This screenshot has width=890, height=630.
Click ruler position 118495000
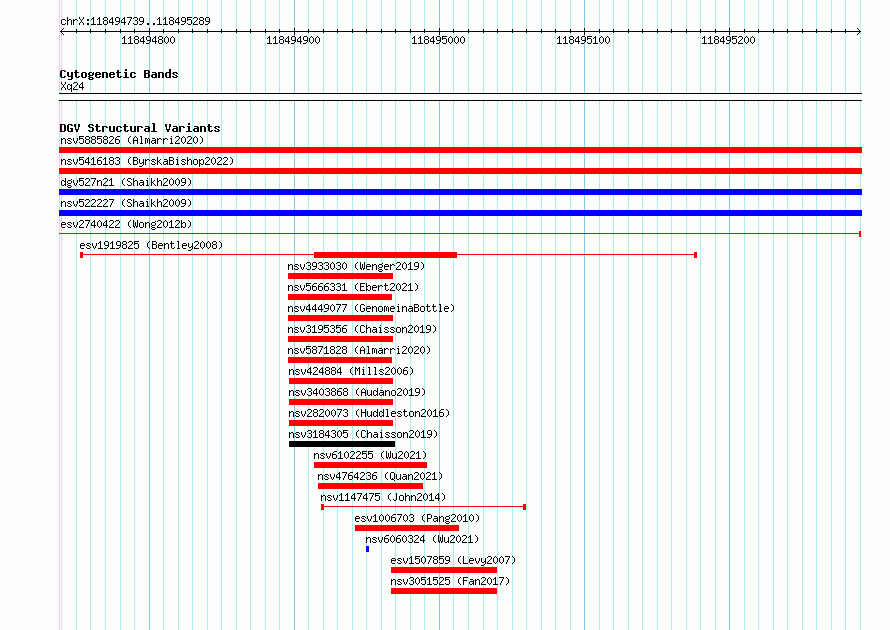(x=438, y=40)
